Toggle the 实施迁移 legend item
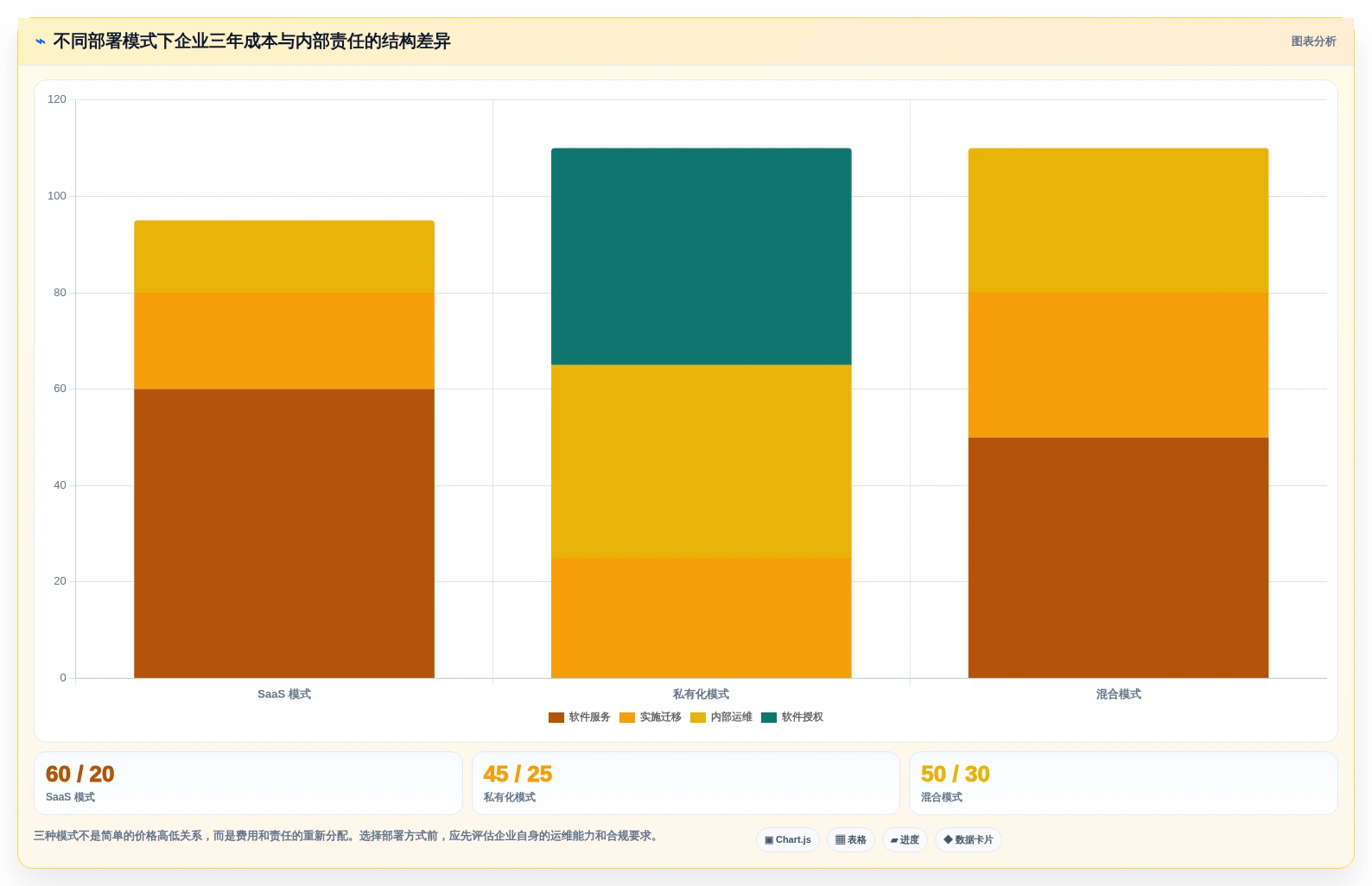This screenshot has height=886, width=1372. tap(651, 717)
